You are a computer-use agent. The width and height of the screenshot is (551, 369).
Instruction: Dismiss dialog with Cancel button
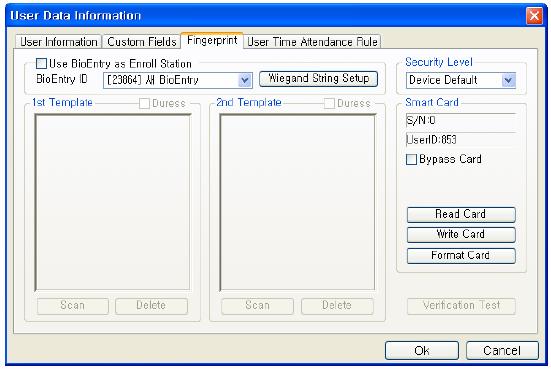[502, 350]
